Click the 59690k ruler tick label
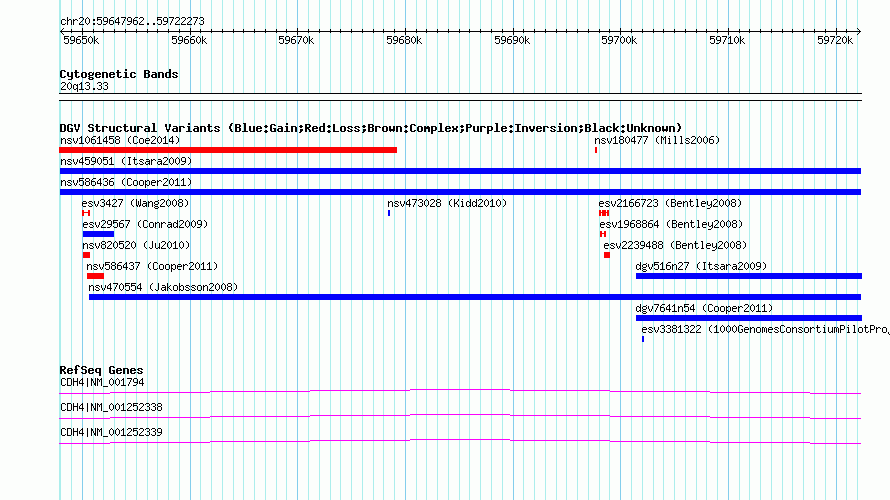 (512, 40)
